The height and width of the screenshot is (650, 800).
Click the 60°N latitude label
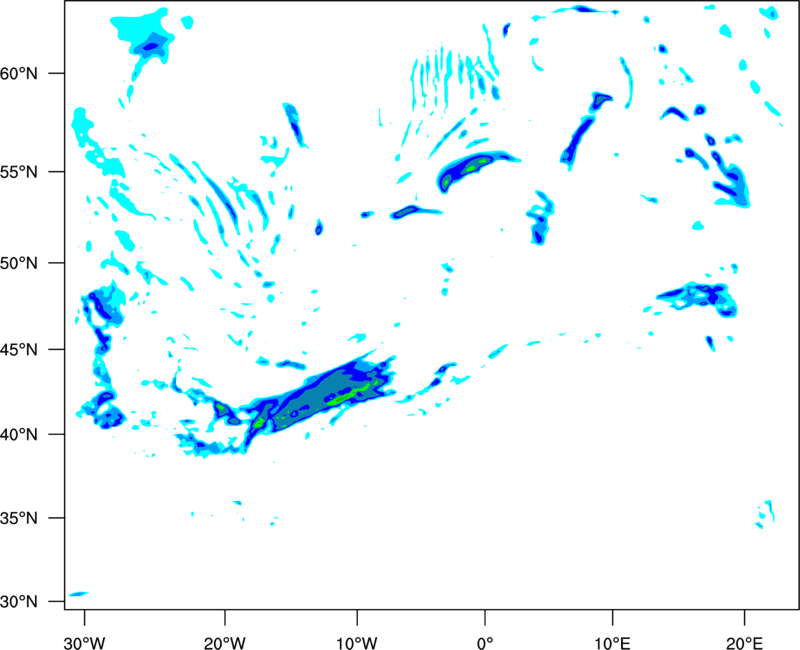19,74
